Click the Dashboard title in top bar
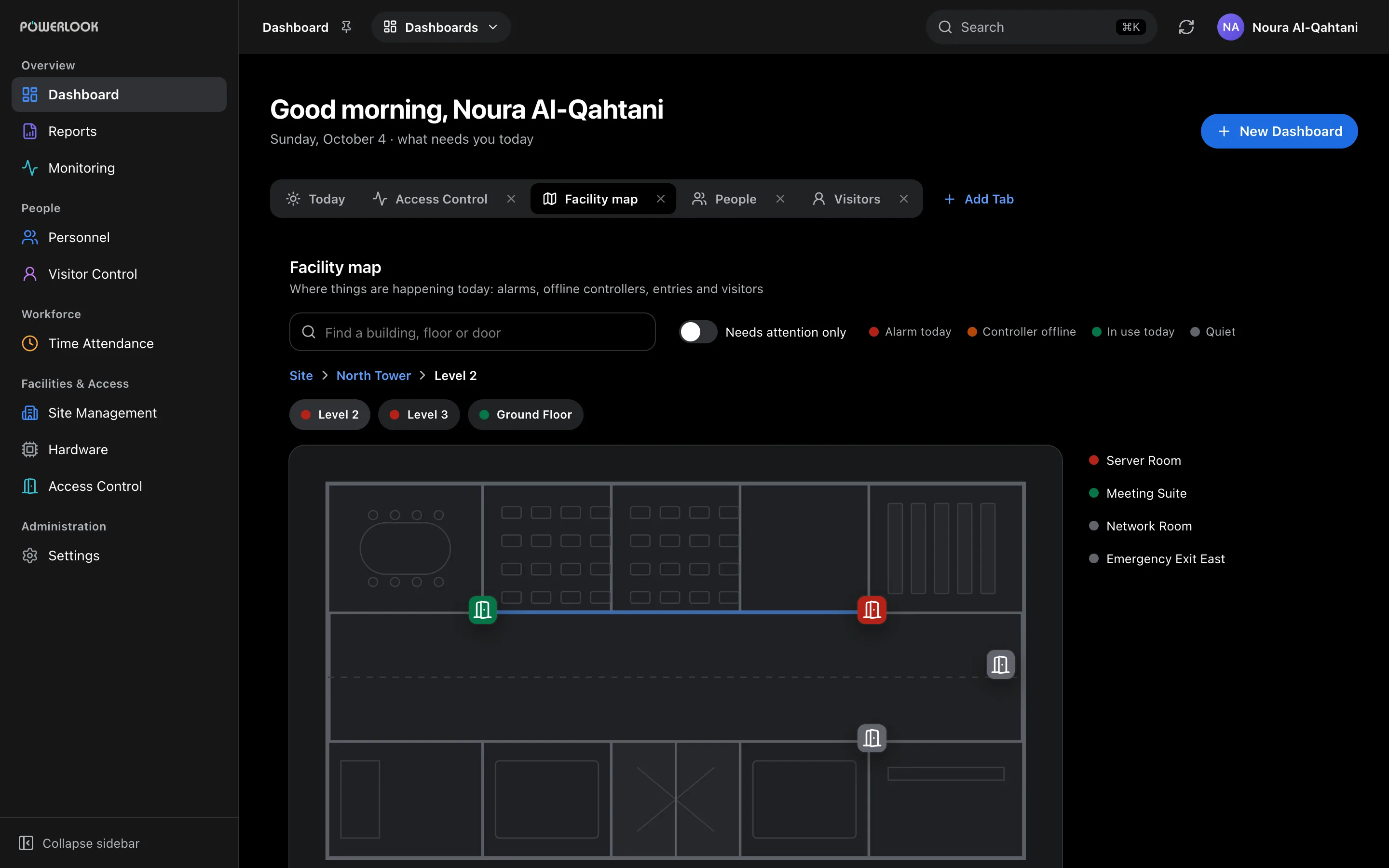1389x868 pixels. point(295,27)
